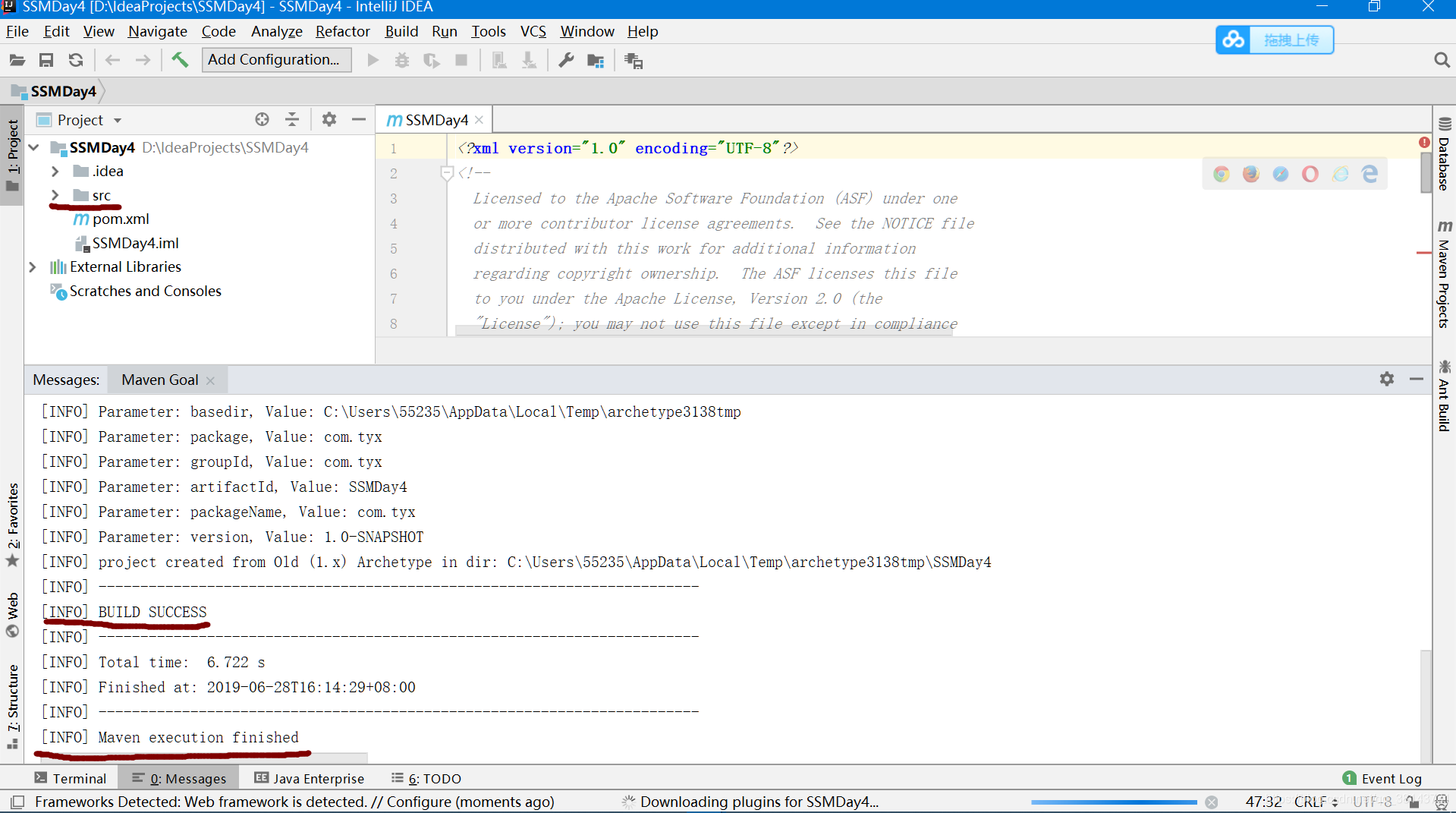Click the Debug bug icon
The height and width of the screenshot is (813, 1456).
(x=402, y=60)
